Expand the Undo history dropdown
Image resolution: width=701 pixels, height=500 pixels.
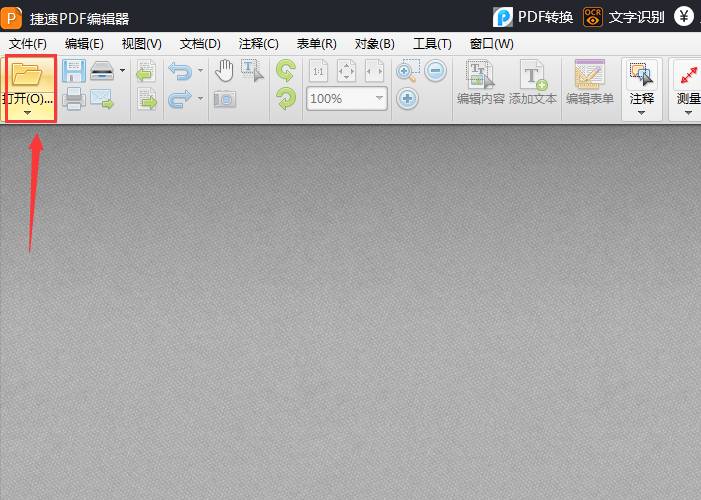(200, 70)
